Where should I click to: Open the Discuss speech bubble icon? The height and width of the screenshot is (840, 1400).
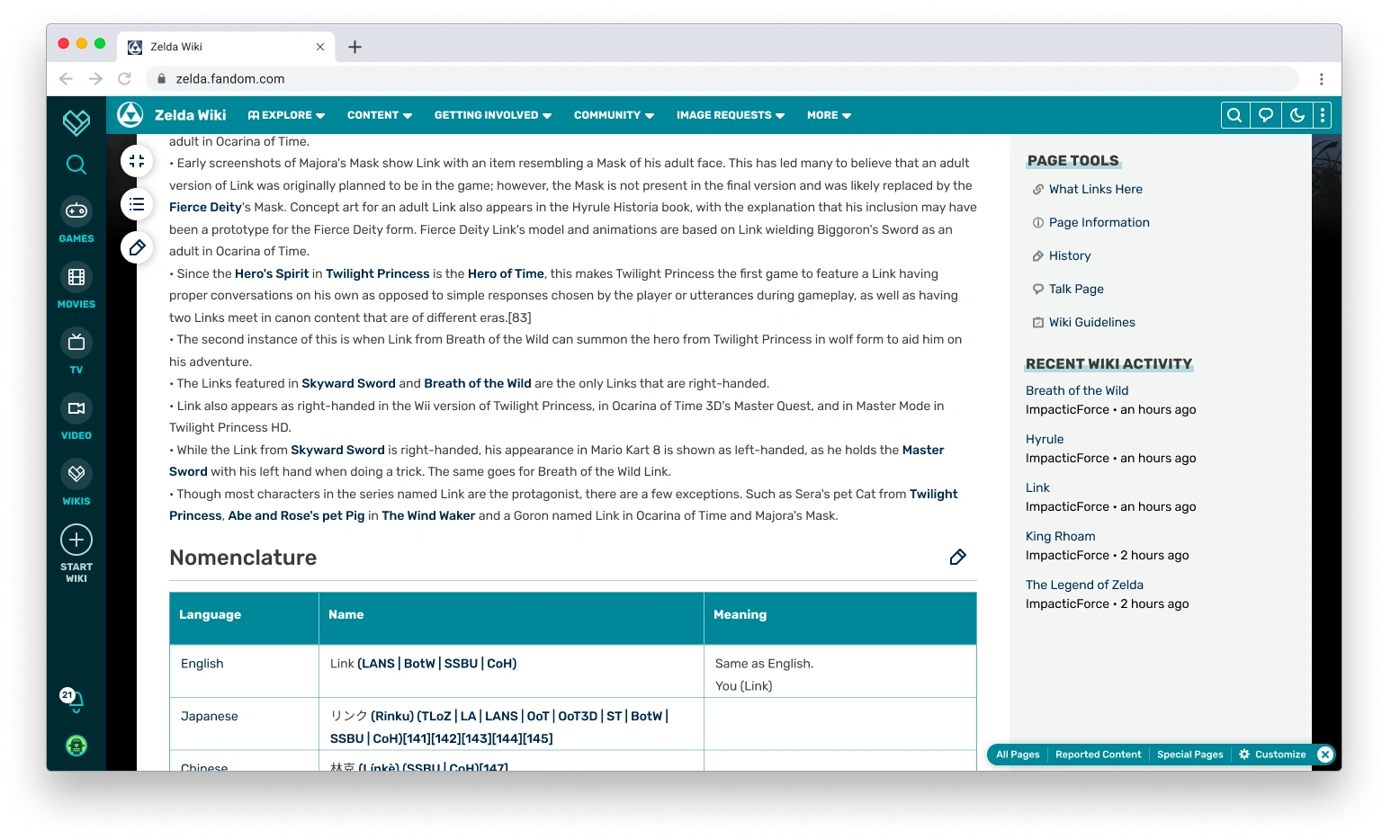point(1266,115)
